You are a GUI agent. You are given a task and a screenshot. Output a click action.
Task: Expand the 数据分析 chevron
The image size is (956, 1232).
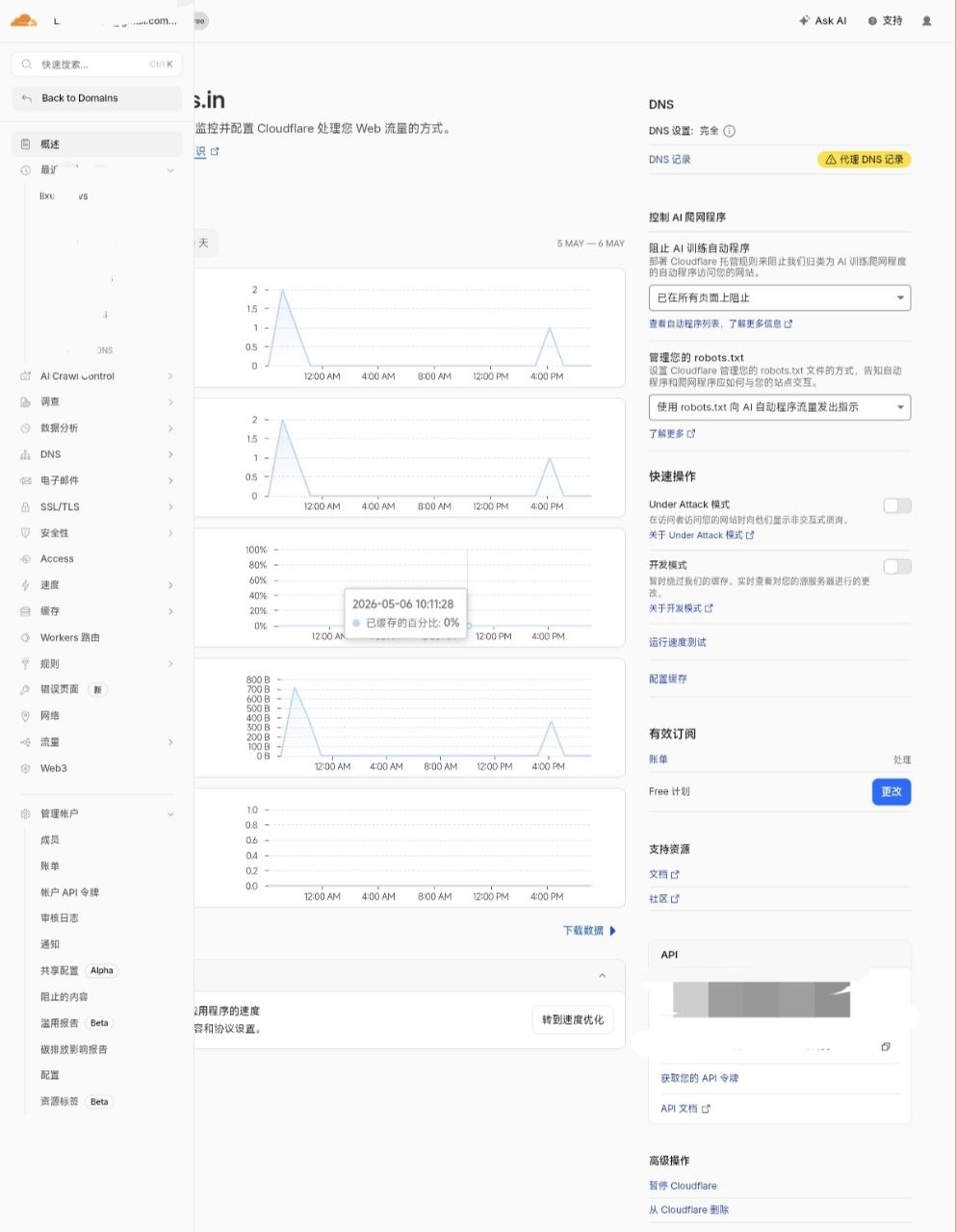[x=170, y=428]
